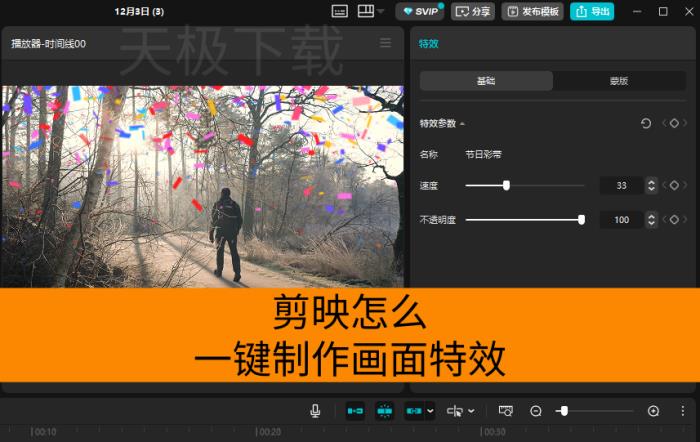Reset the 特效参数 effect parameters
The image size is (700, 442).
(x=645, y=123)
